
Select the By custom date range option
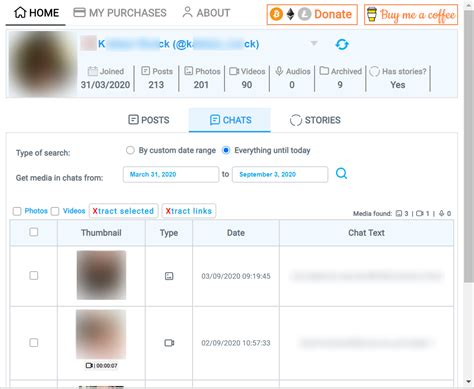pos(130,150)
